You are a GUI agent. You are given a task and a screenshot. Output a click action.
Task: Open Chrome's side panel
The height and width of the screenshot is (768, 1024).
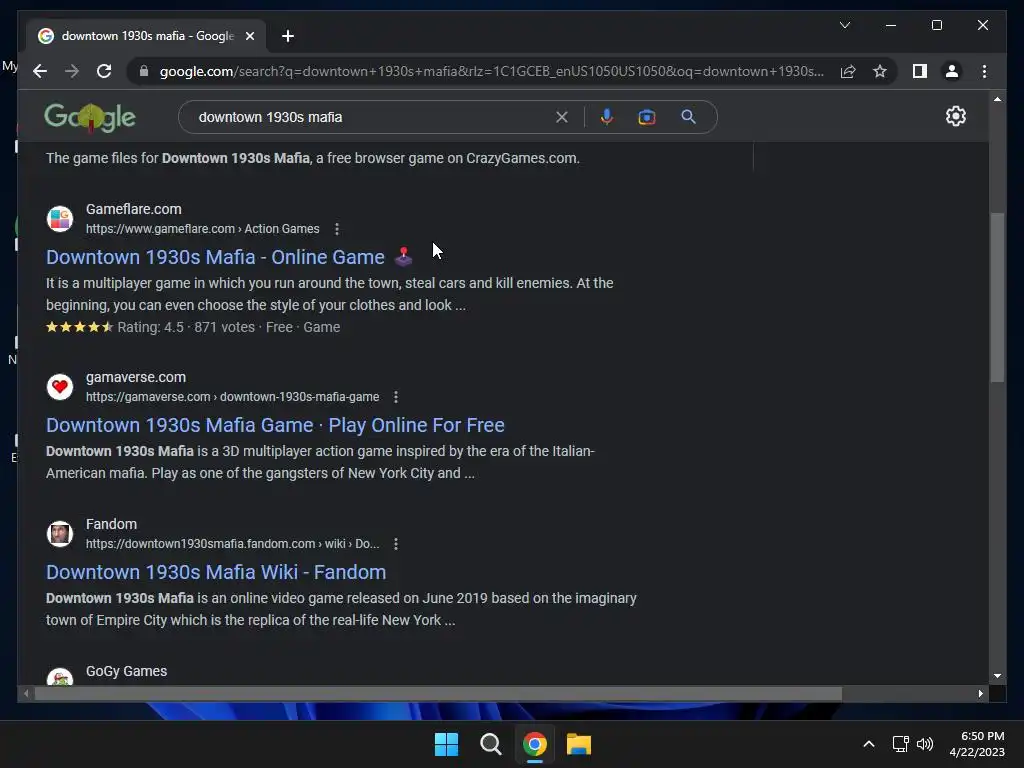(x=920, y=71)
